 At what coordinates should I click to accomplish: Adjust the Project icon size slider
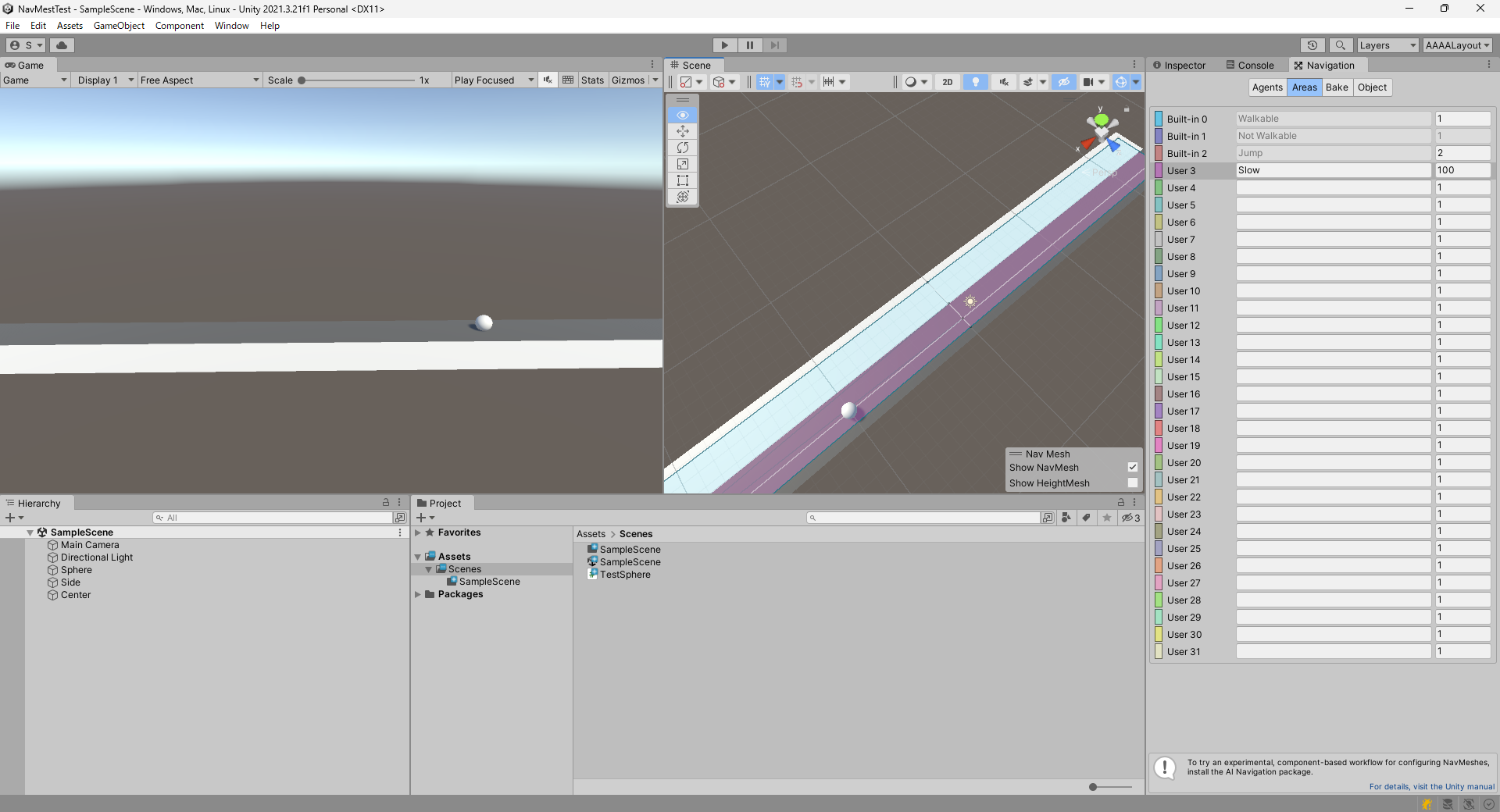click(x=1110, y=787)
